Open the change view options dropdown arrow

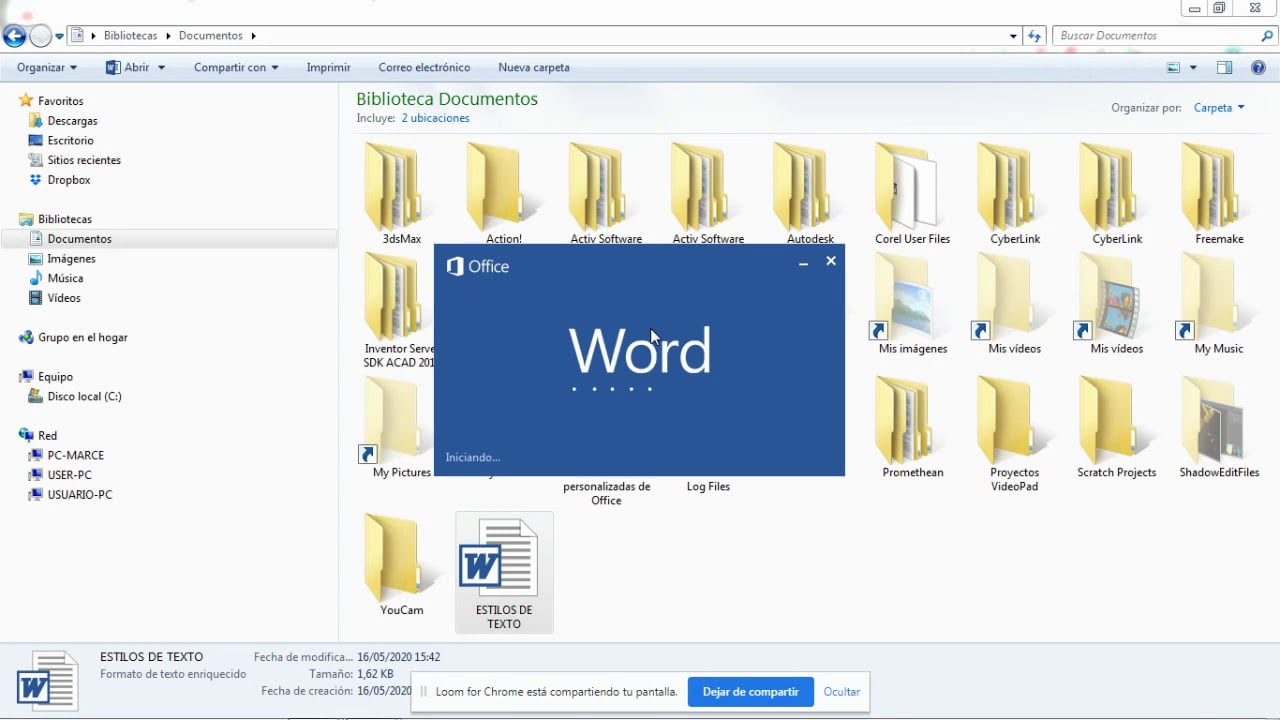click(1193, 68)
